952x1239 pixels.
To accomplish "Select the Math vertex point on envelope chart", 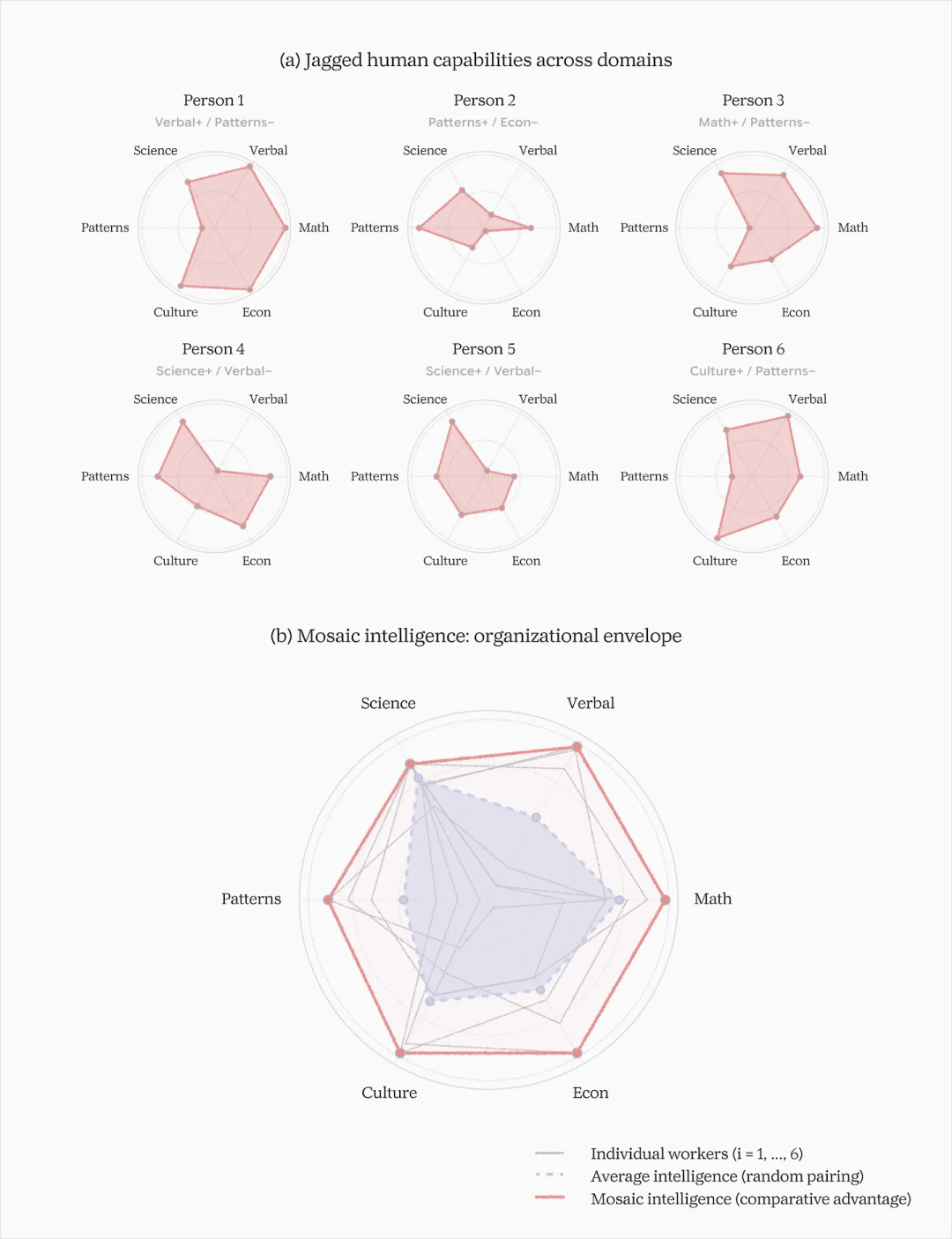I will coord(666,899).
